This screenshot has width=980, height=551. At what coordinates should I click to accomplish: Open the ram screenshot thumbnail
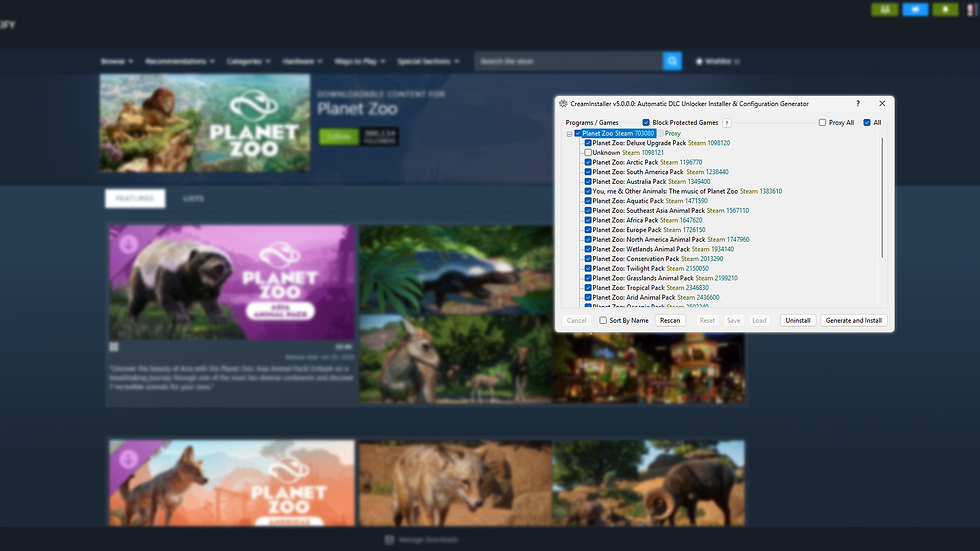pyautogui.click(x=648, y=483)
